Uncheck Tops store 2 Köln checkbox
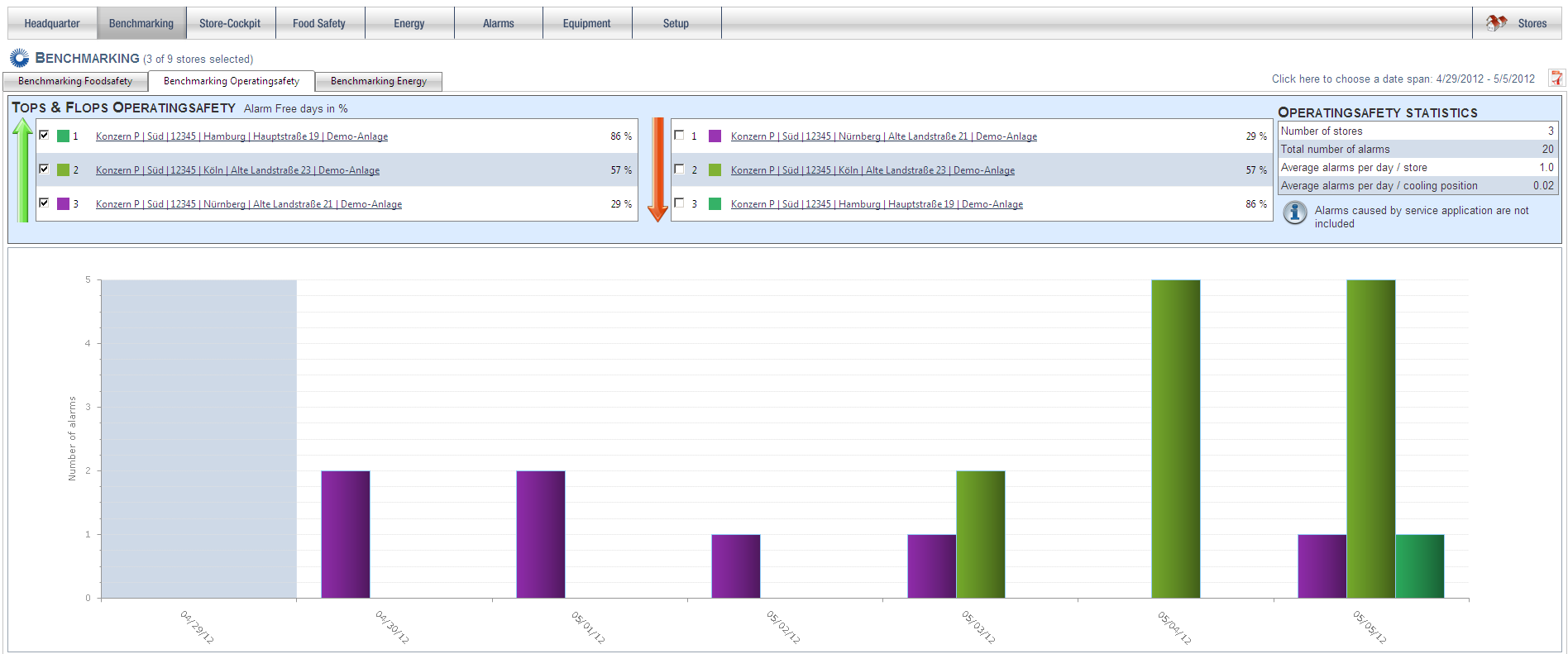1568x654 pixels. click(x=45, y=169)
